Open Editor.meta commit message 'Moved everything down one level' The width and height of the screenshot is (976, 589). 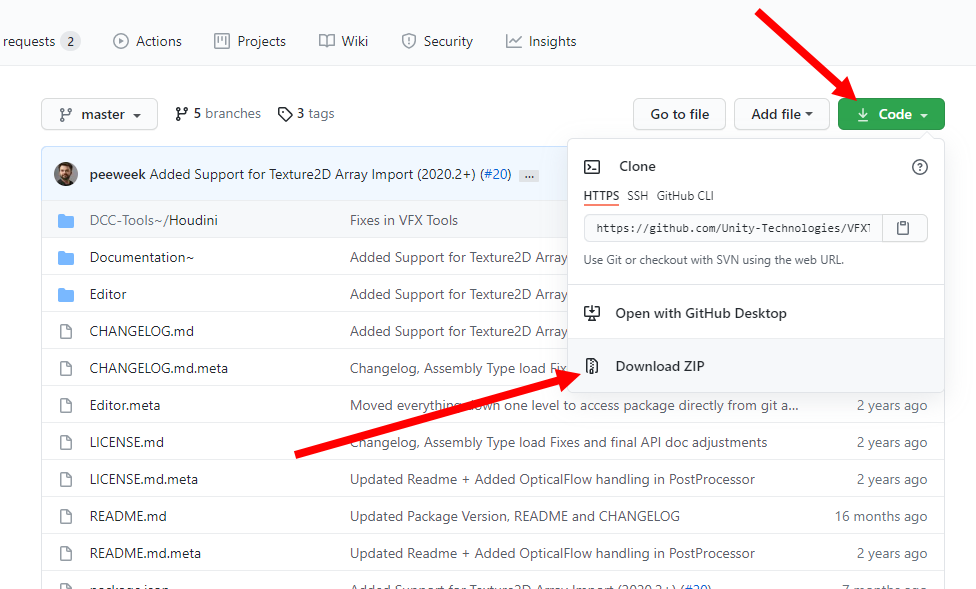point(574,405)
